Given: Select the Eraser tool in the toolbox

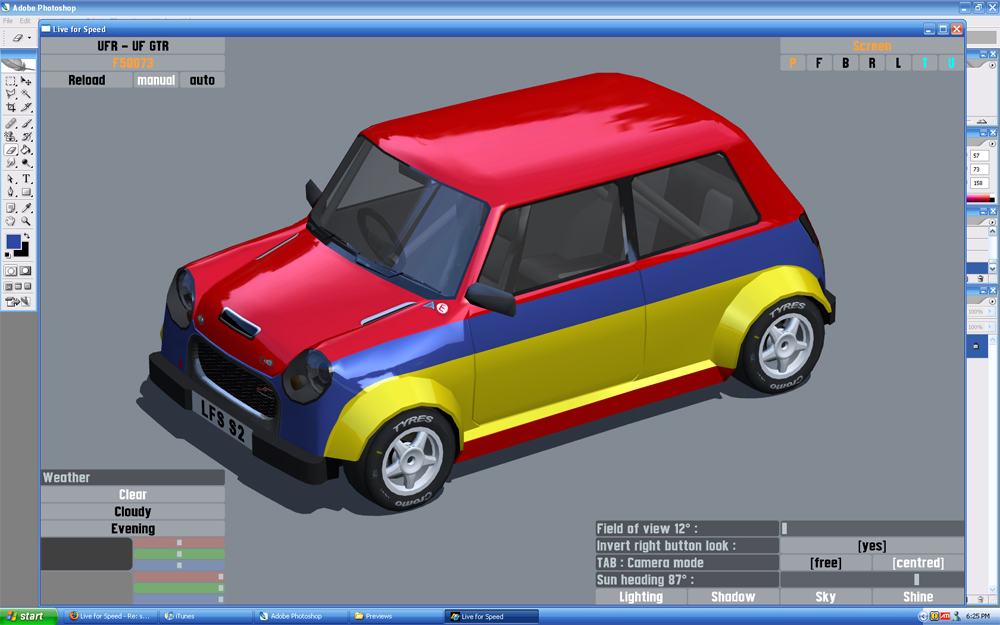Looking at the screenshot, I should [11, 150].
